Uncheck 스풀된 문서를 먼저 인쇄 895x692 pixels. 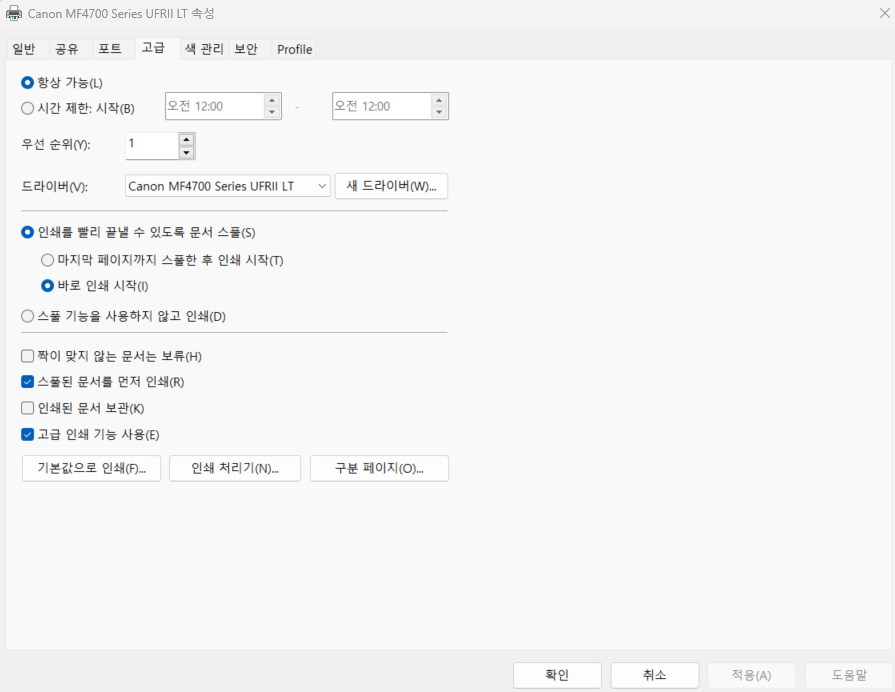click(27, 382)
